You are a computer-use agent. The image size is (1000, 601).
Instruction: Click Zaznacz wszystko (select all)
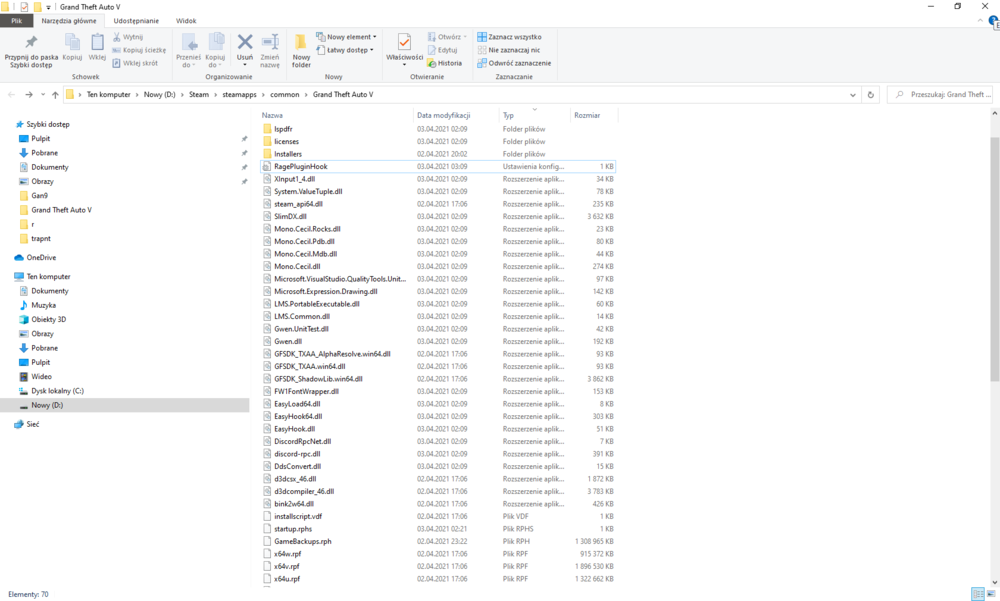[509, 37]
